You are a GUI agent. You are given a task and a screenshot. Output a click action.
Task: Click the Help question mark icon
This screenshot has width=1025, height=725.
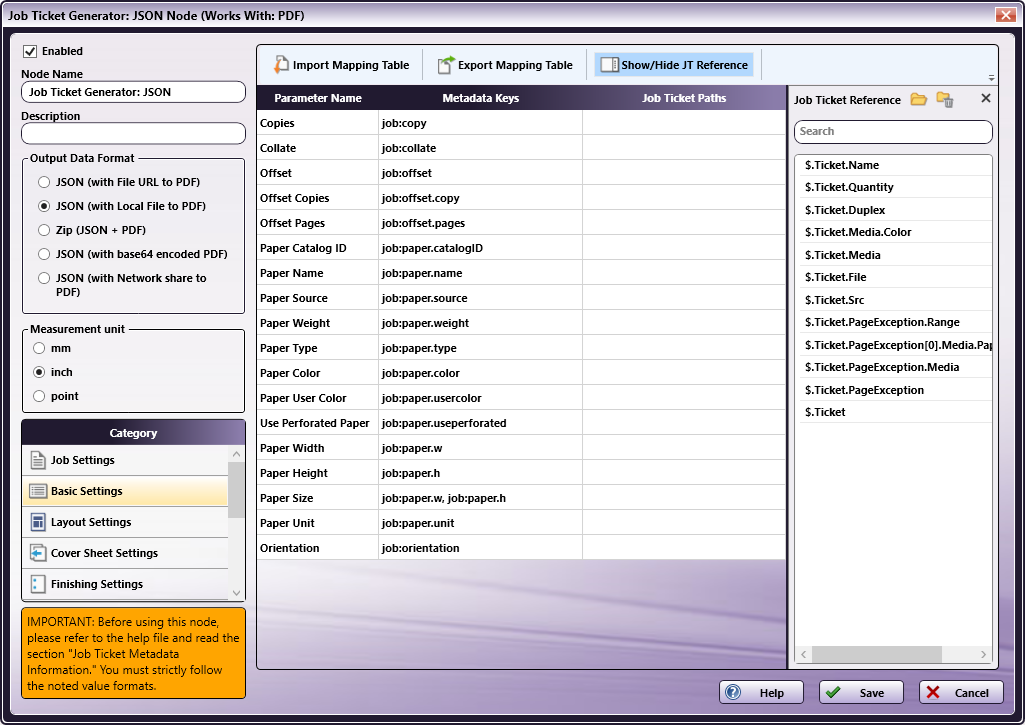733,692
